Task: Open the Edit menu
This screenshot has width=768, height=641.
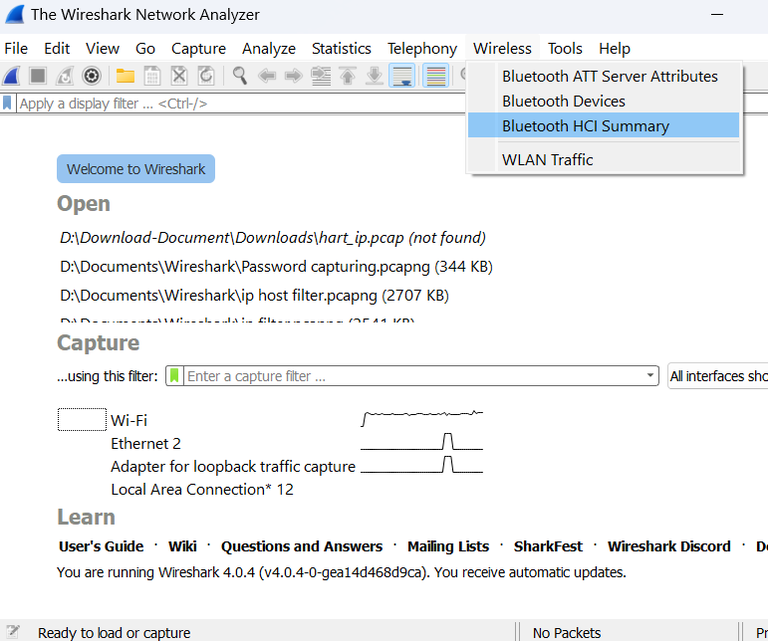Action: pos(57,48)
